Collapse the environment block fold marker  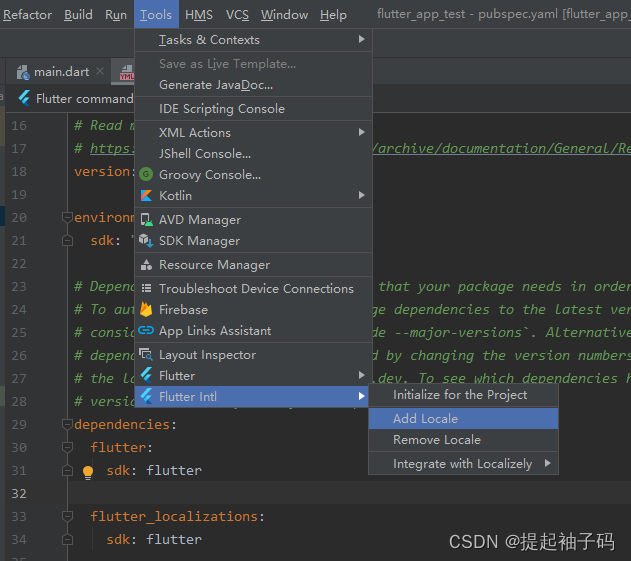67,217
